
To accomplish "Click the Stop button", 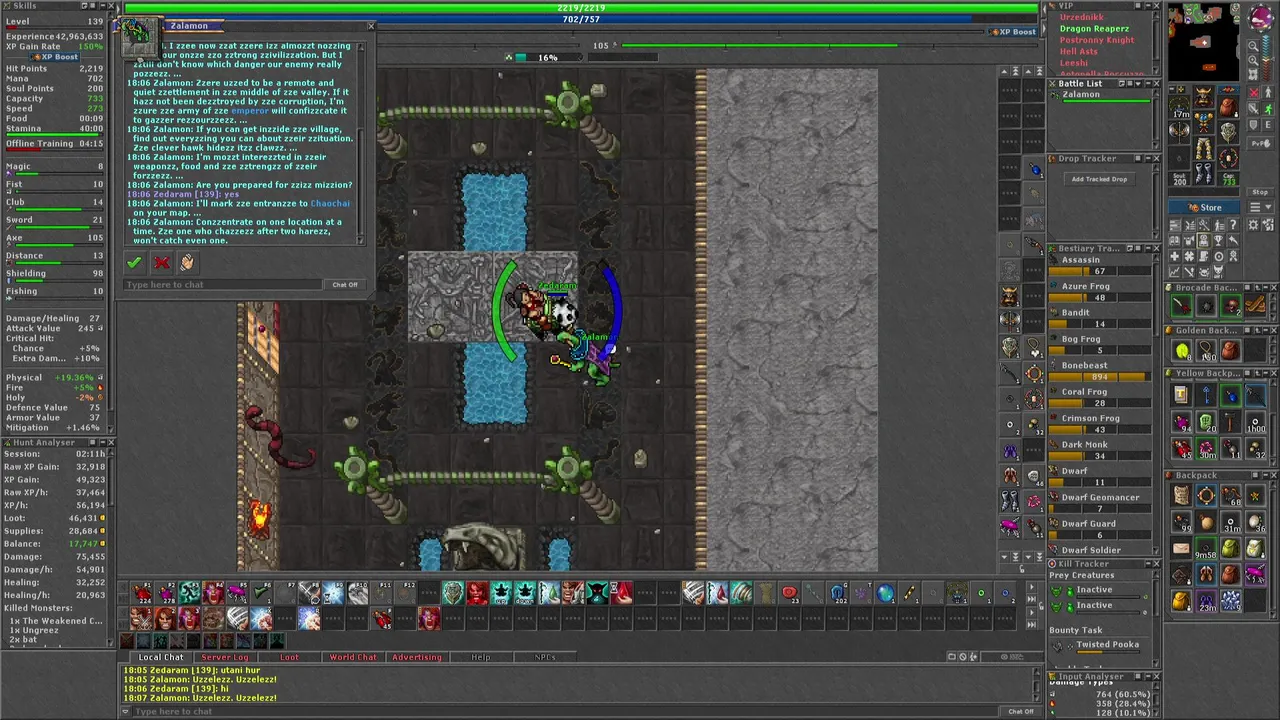I will pyautogui.click(x=1260, y=192).
